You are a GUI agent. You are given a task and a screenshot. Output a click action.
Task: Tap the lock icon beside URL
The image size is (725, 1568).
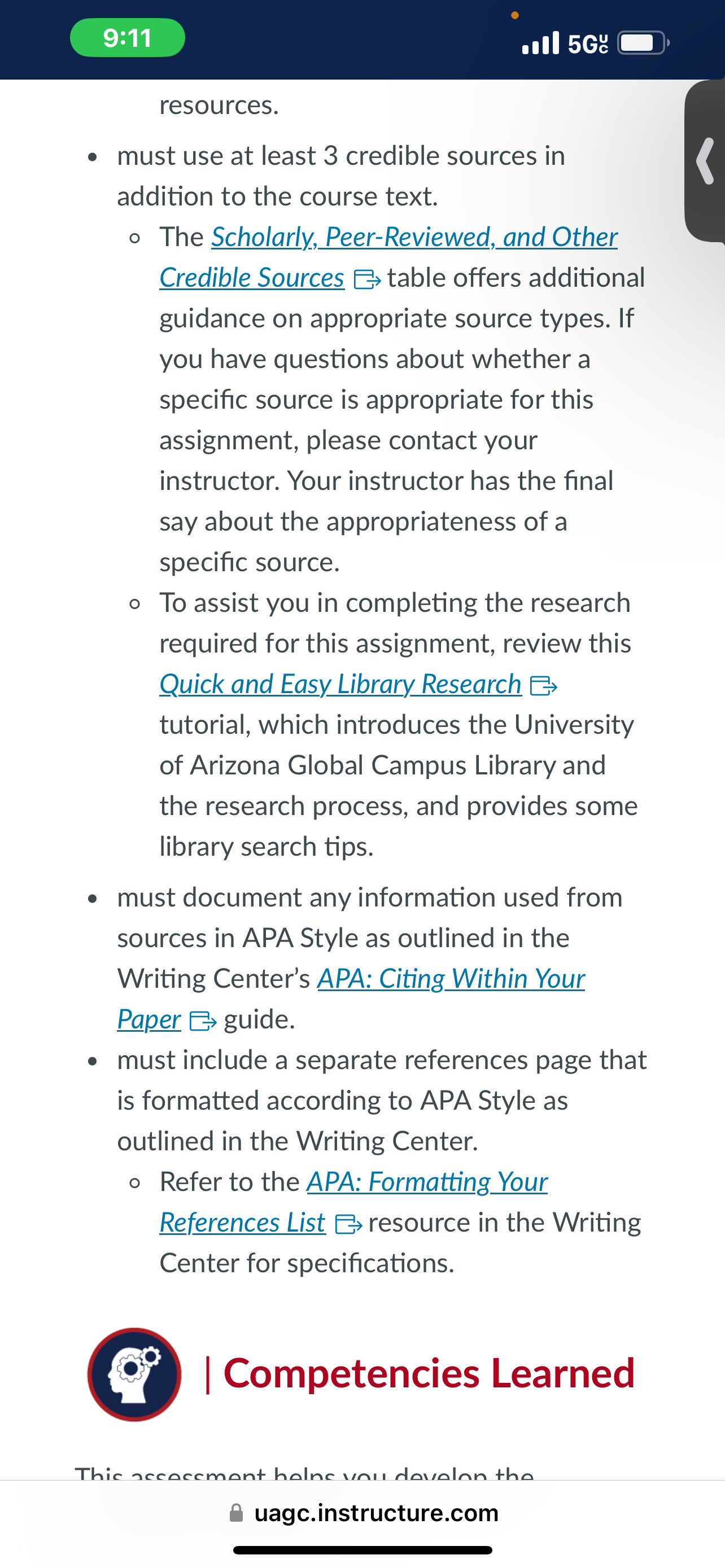click(x=236, y=1513)
